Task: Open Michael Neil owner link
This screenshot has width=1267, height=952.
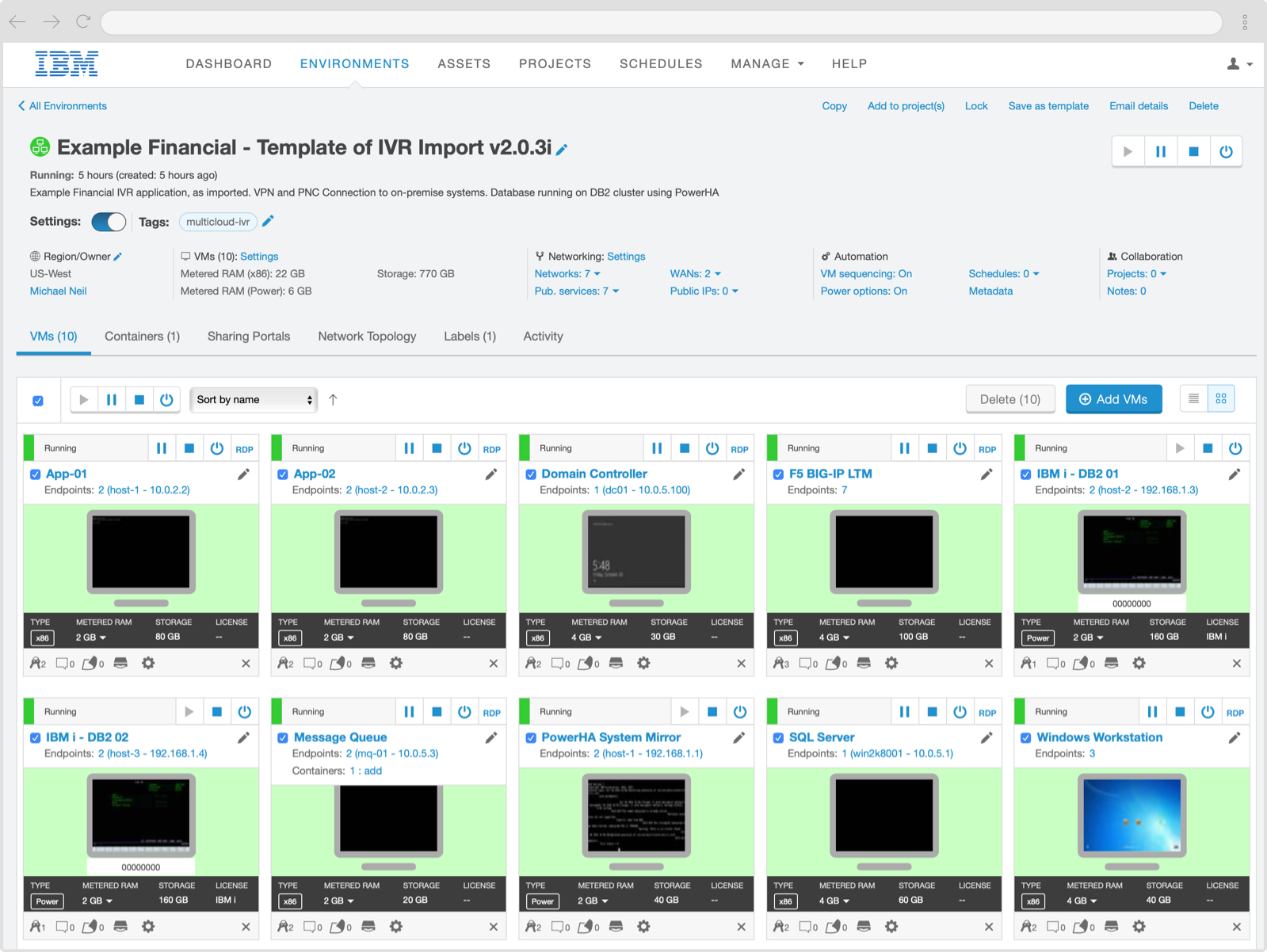Action: click(59, 291)
